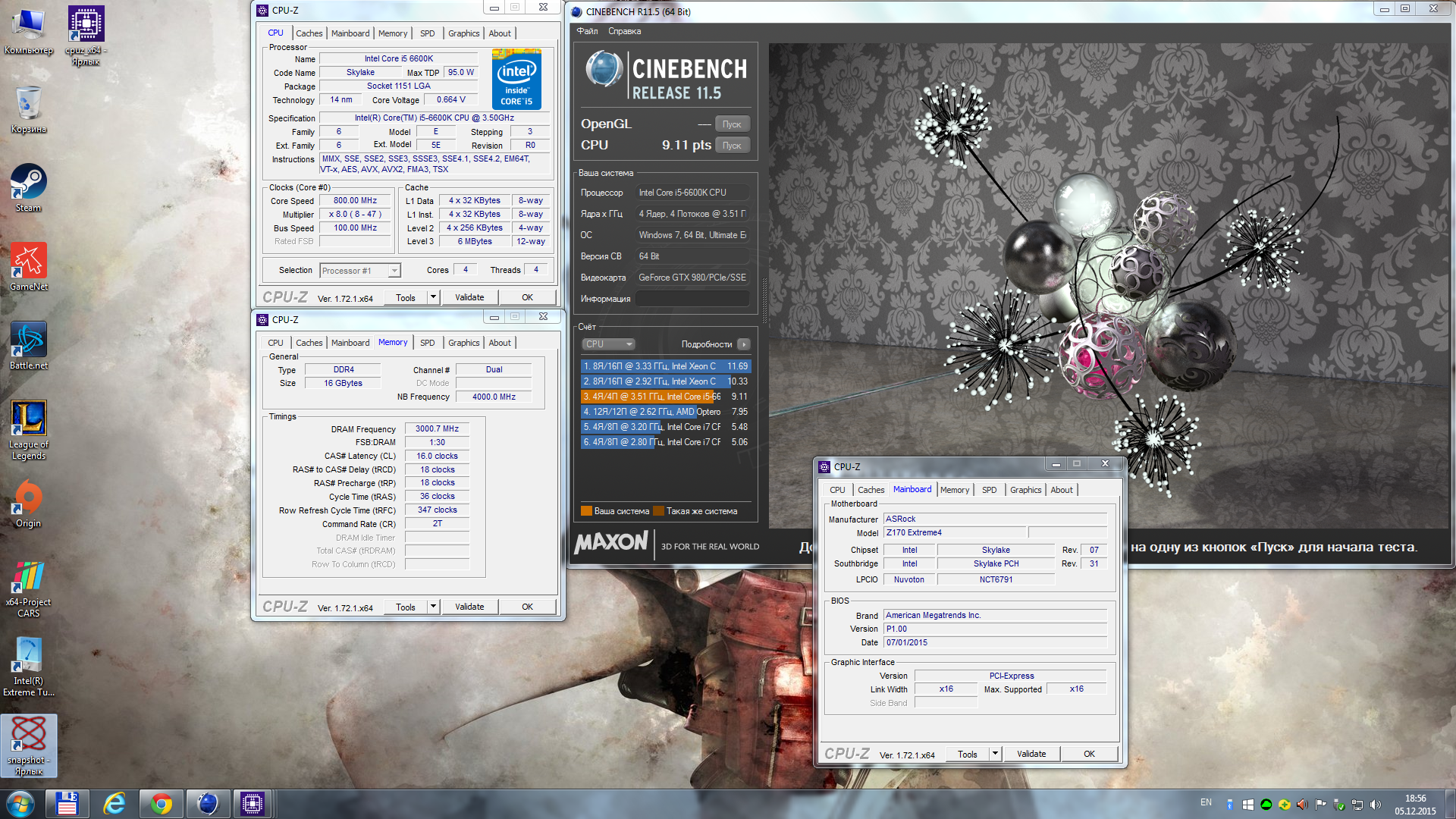Click Validate in top CPU-Z window
1456x819 pixels.
469,297
